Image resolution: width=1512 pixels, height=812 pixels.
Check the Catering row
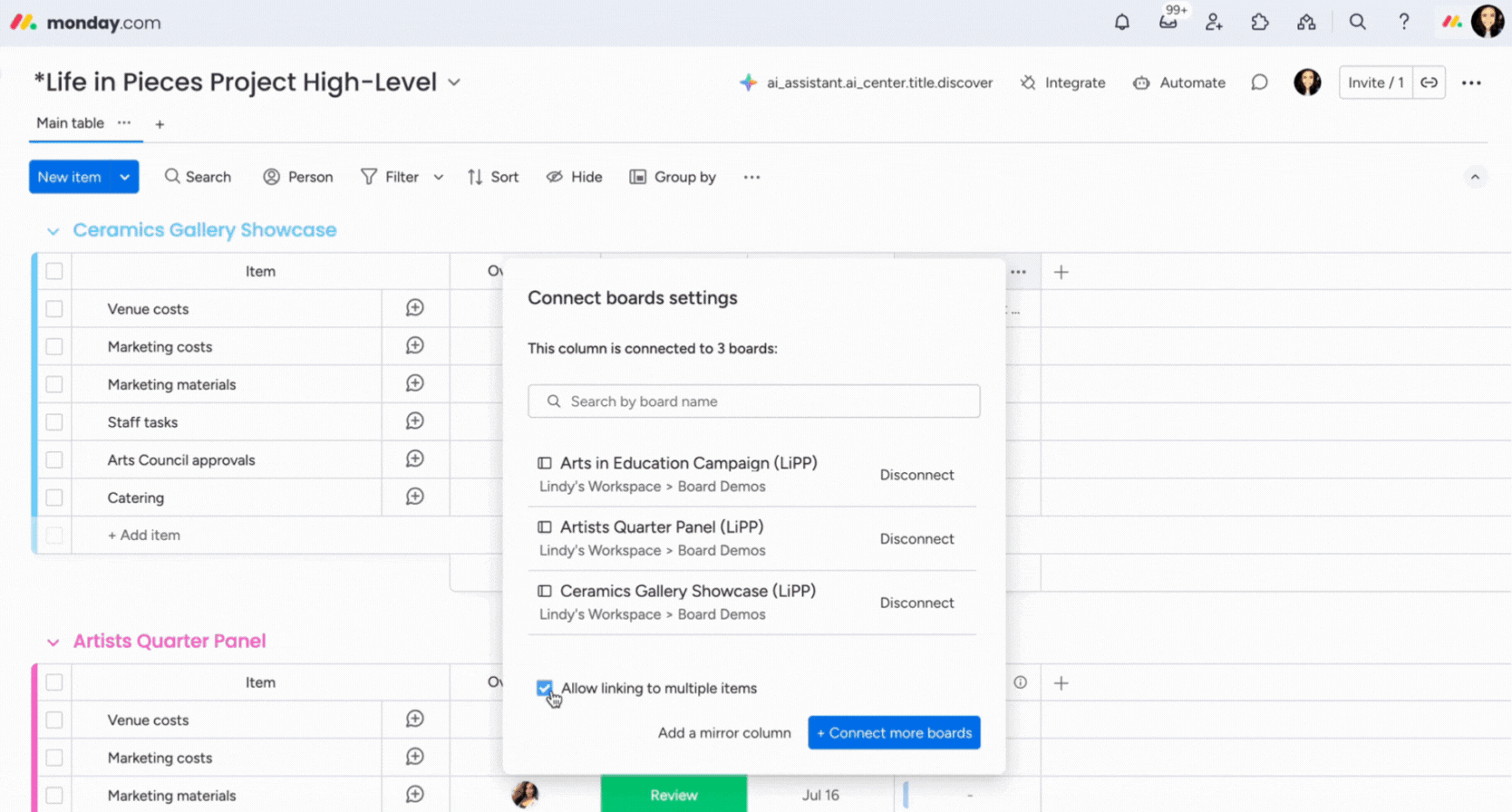click(54, 498)
